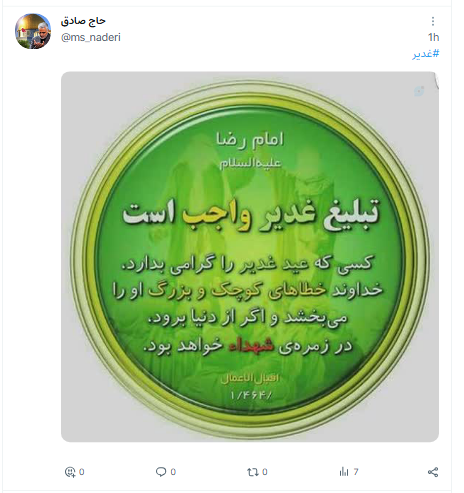Click the repost count beside the arrows
Image resolution: width=464 pixels, height=493 pixels.
click(x=265, y=472)
